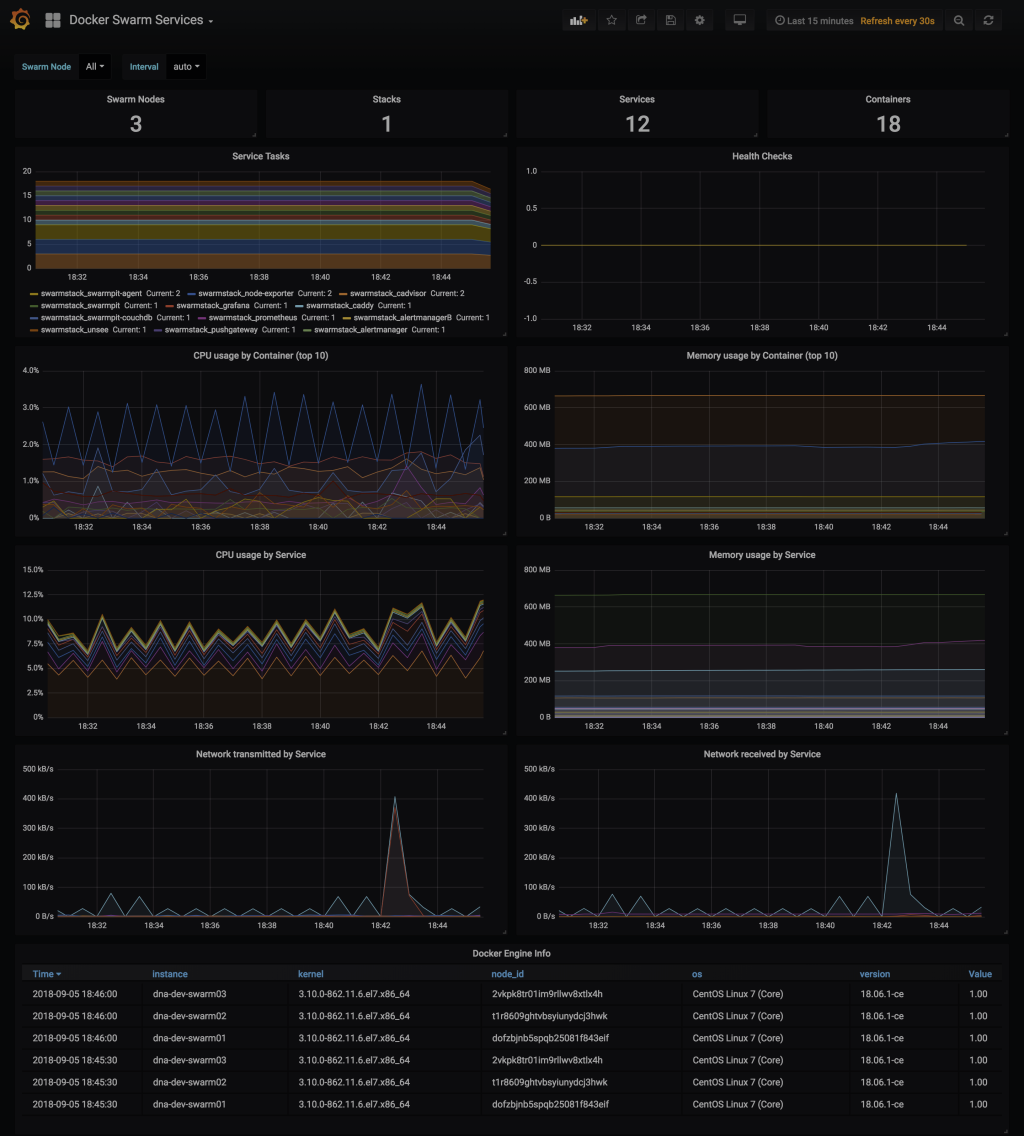
Task: Click the dashboards grid icon
Action: click(x=53, y=20)
